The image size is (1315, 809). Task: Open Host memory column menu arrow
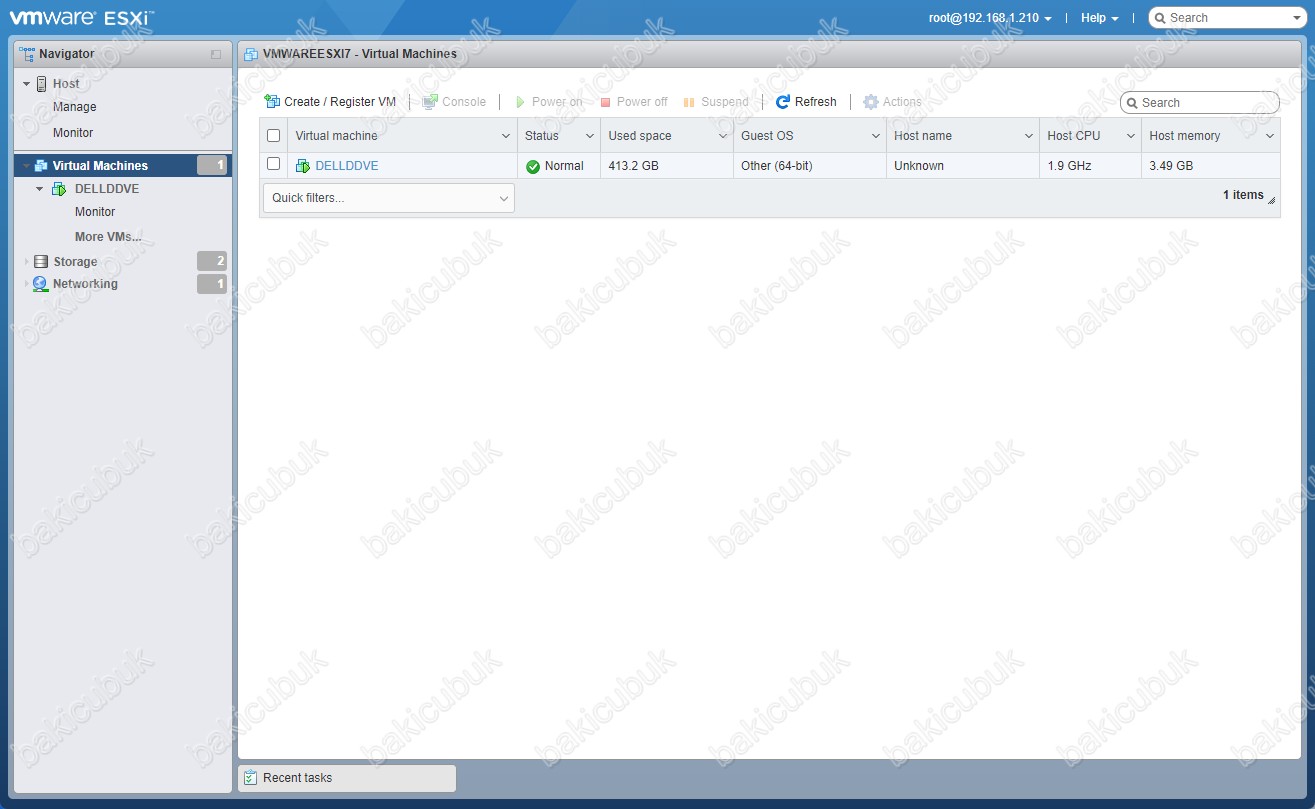(x=1270, y=136)
